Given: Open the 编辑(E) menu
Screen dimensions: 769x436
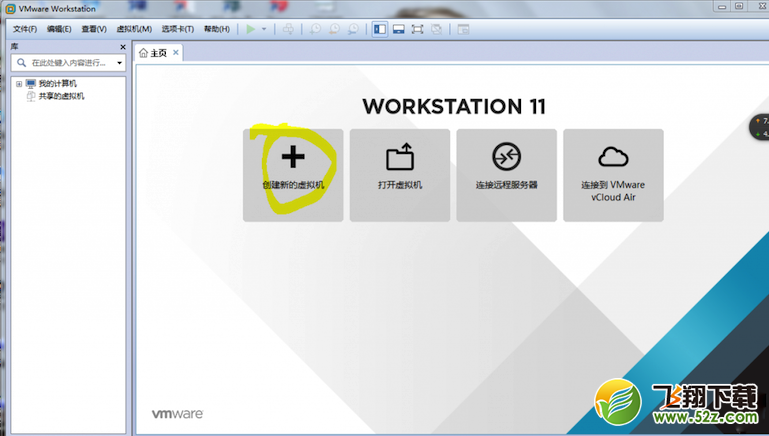Looking at the screenshot, I should (59, 29).
